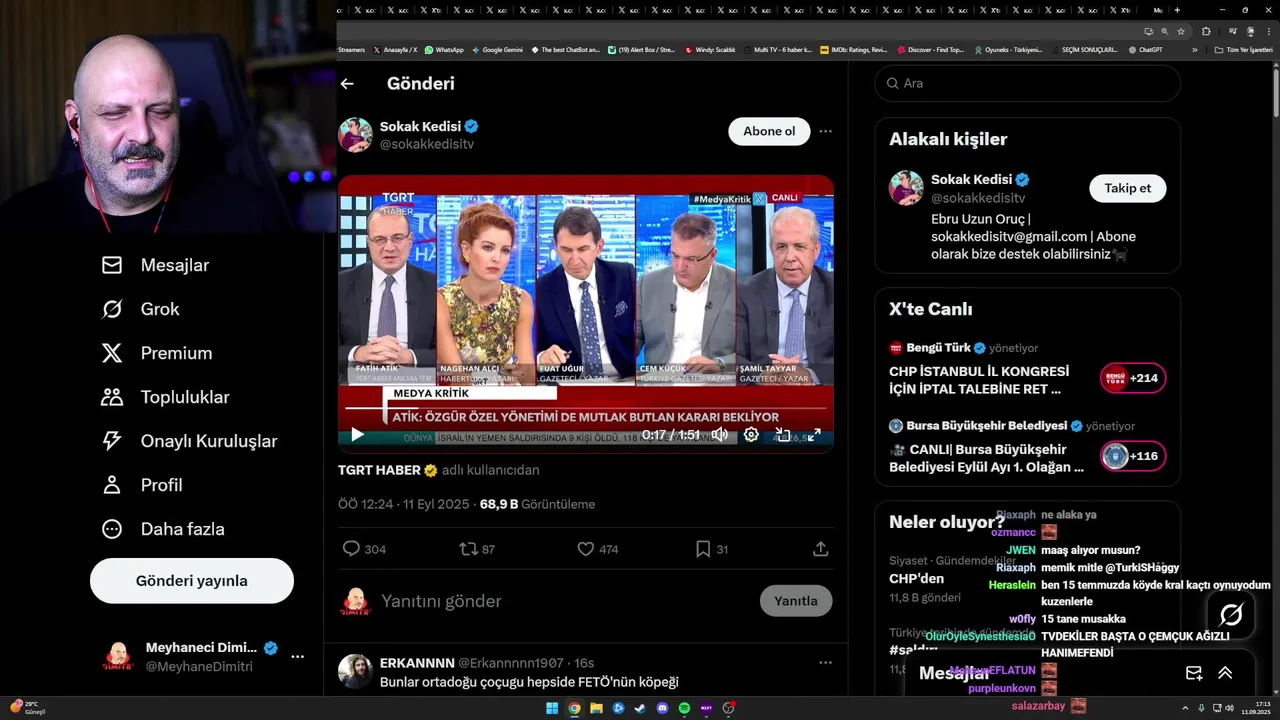1280x720 pixels.
Task: Open the Tüm Yer İşaretleri folder
Action: tap(1244, 49)
